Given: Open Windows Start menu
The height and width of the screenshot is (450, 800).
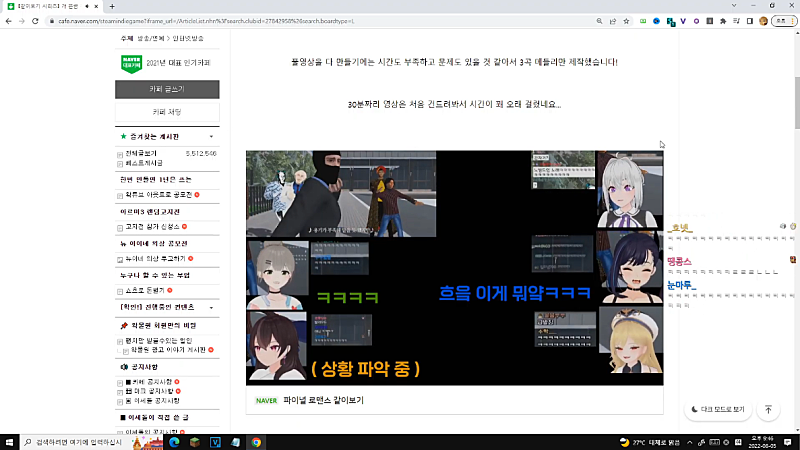Looking at the screenshot, I should pyautogui.click(x=9, y=441).
